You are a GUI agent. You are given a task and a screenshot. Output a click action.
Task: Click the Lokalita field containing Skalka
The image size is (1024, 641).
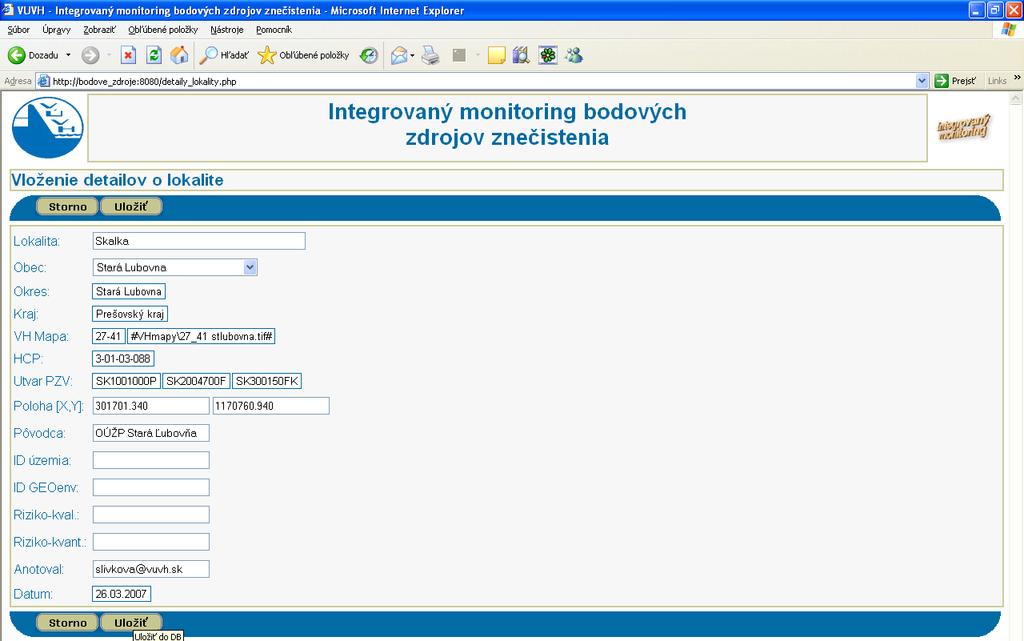click(199, 241)
